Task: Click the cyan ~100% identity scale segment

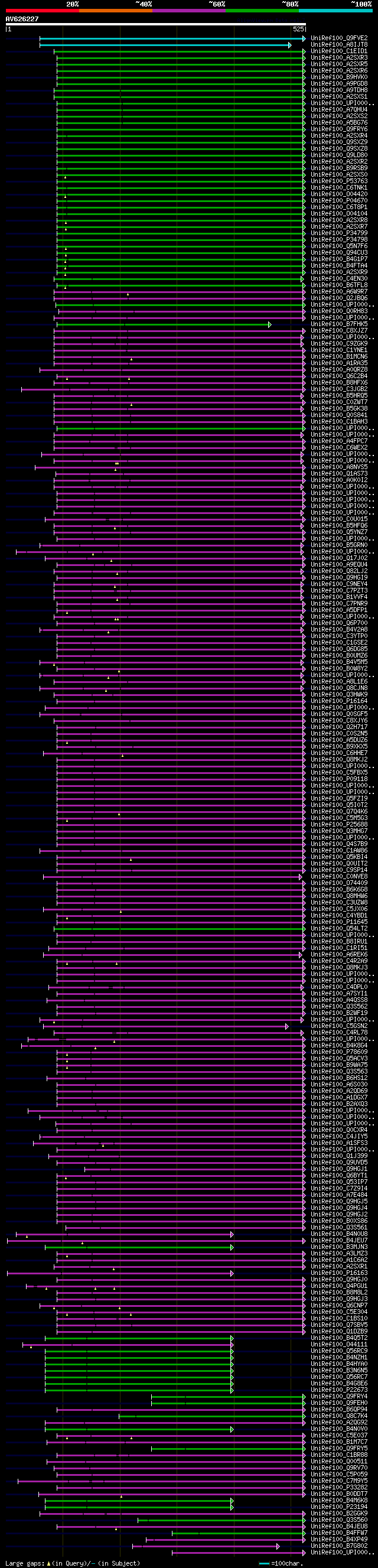Action: pos(335,11)
